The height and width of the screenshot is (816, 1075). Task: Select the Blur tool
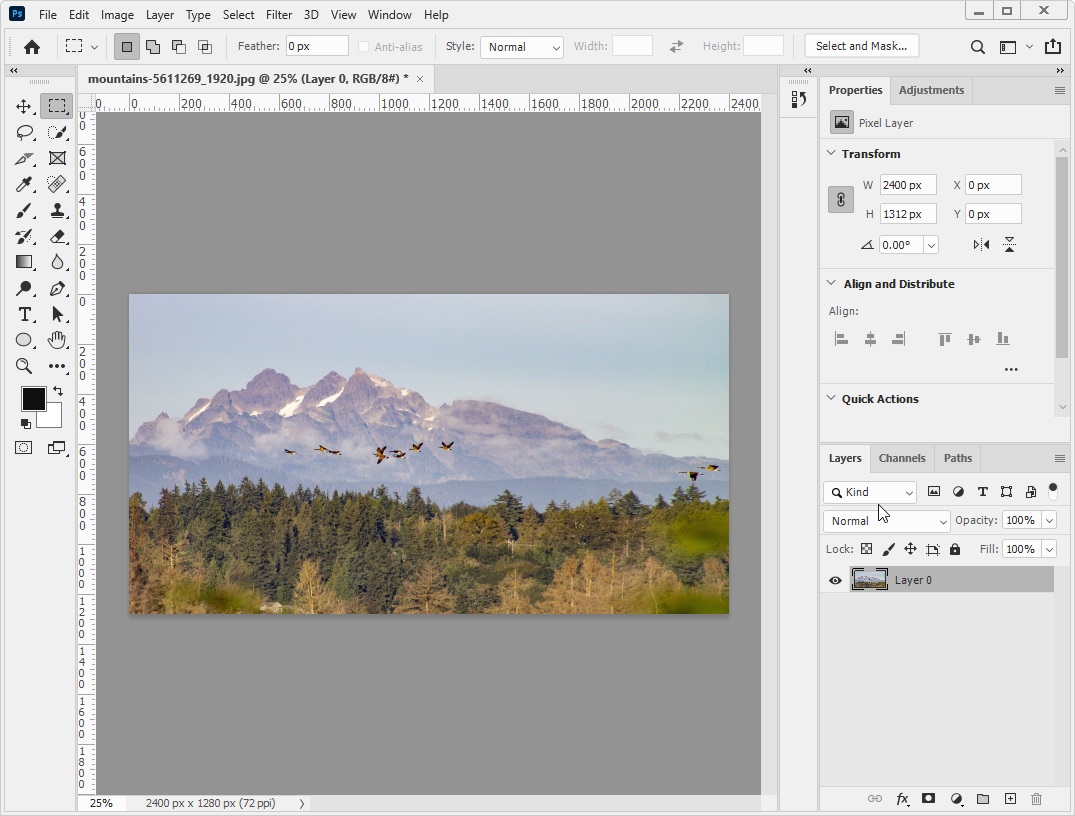click(x=58, y=262)
